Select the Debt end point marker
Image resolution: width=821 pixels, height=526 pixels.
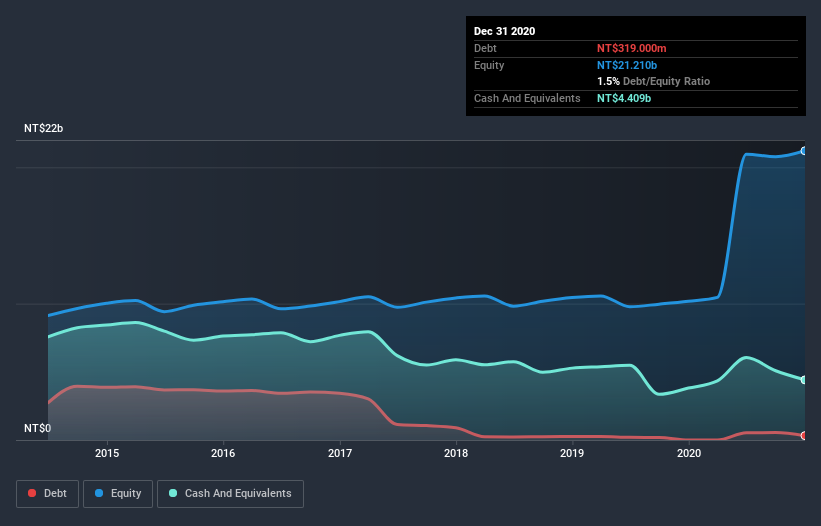point(804,435)
